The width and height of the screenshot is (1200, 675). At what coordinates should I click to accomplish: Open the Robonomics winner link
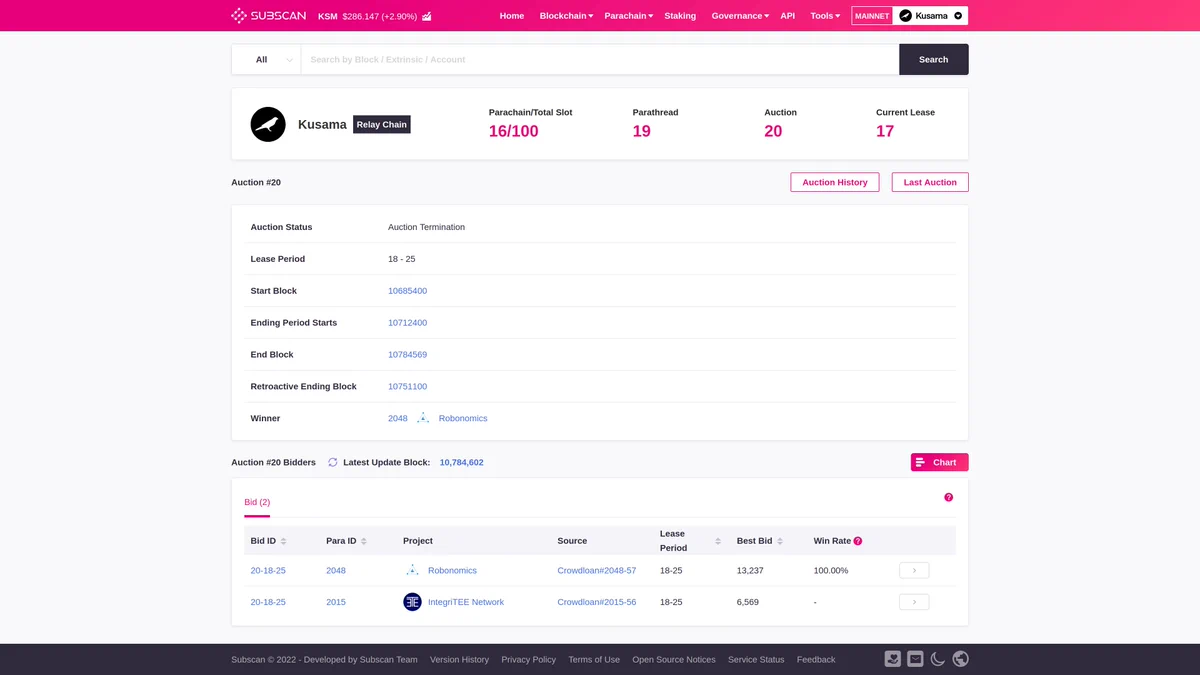463,418
